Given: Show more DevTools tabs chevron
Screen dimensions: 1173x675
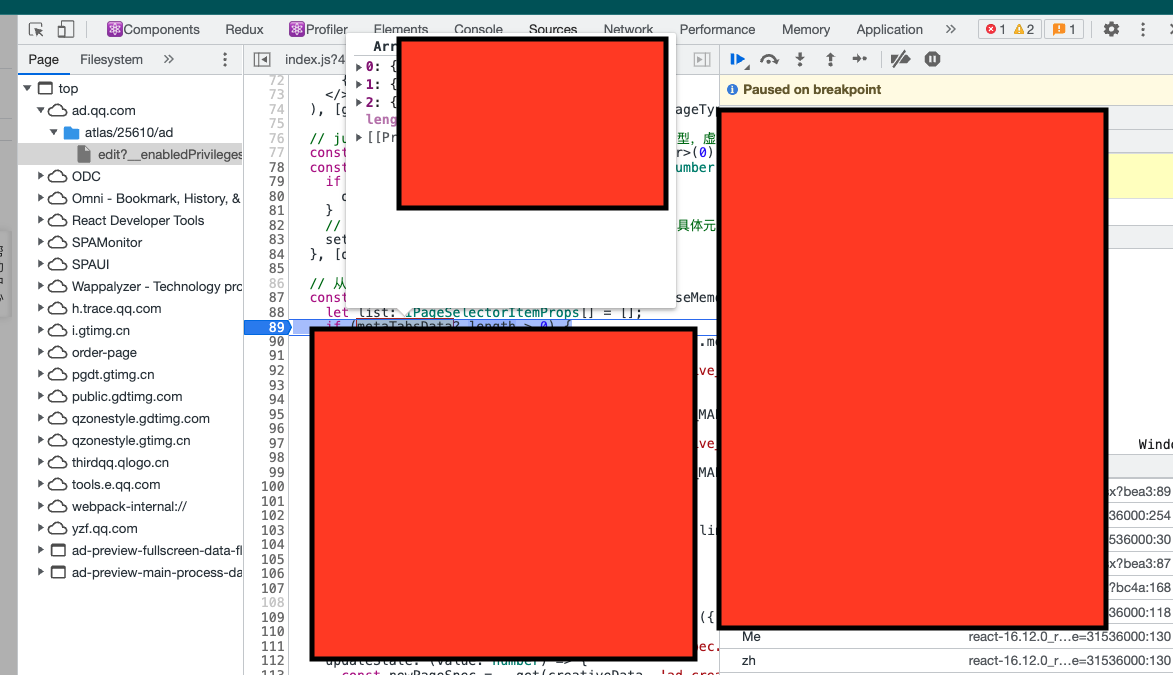Looking at the screenshot, I should tap(950, 30).
